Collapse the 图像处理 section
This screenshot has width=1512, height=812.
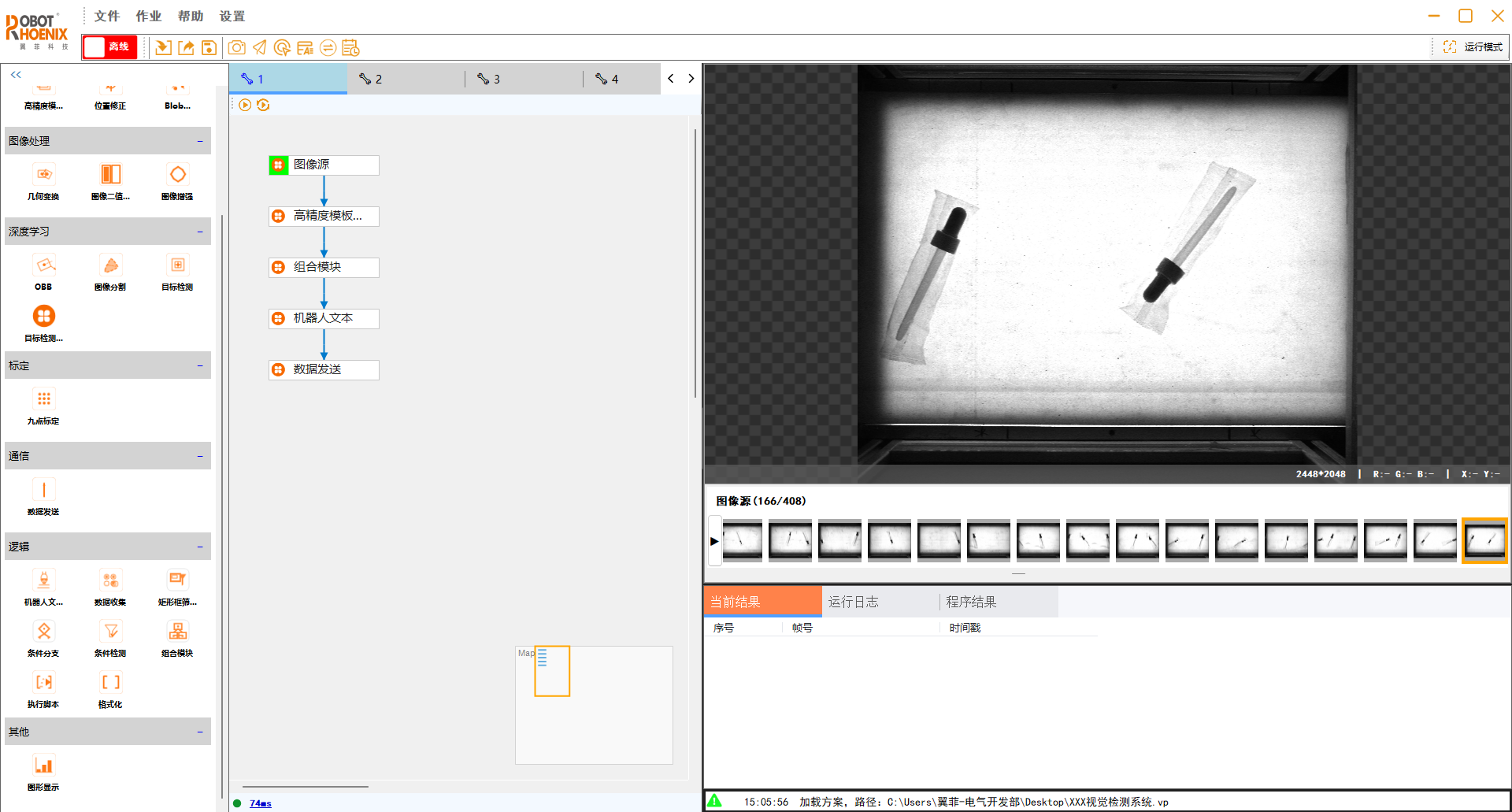(200, 141)
